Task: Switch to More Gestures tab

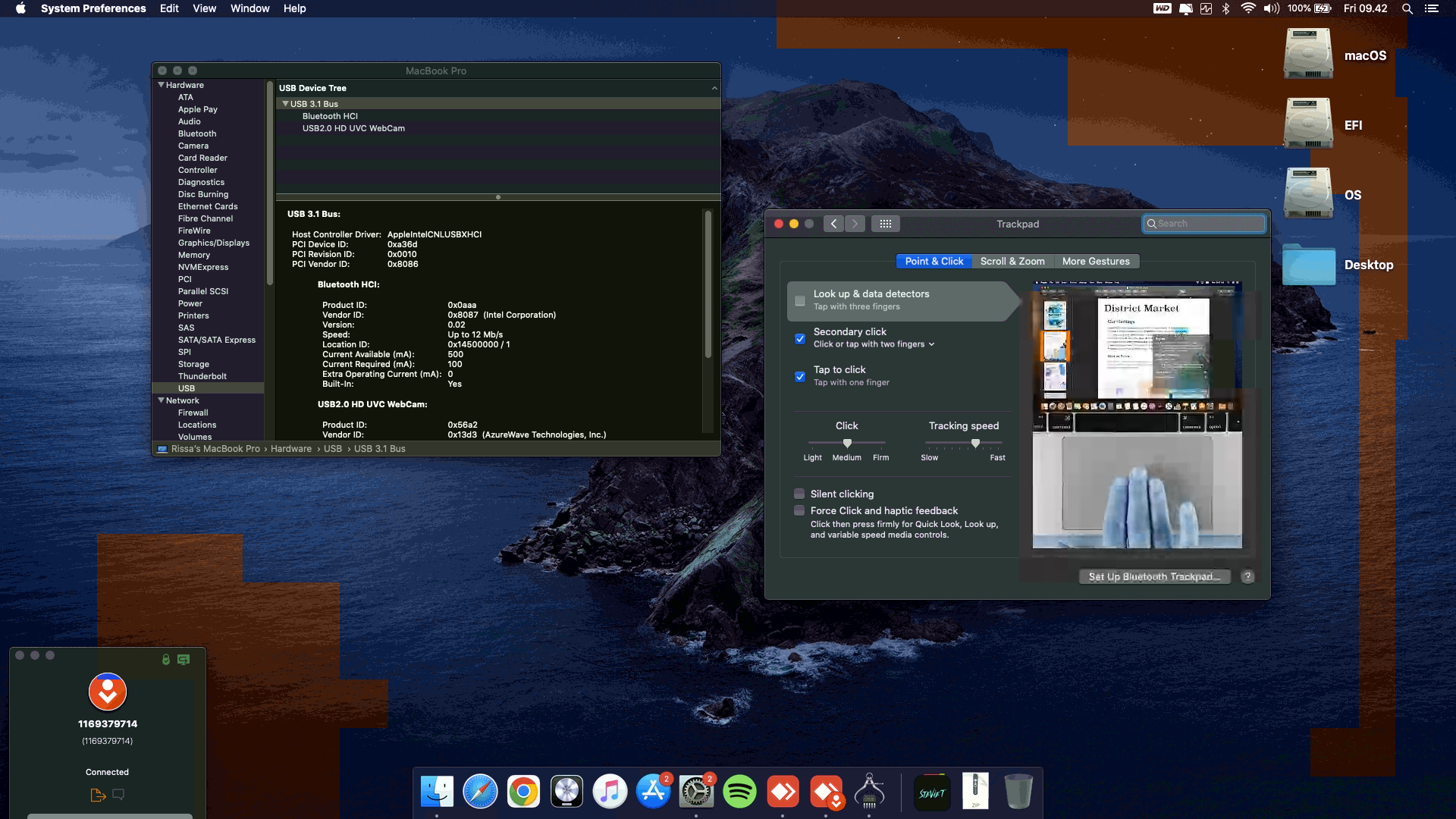Action: (x=1096, y=261)
